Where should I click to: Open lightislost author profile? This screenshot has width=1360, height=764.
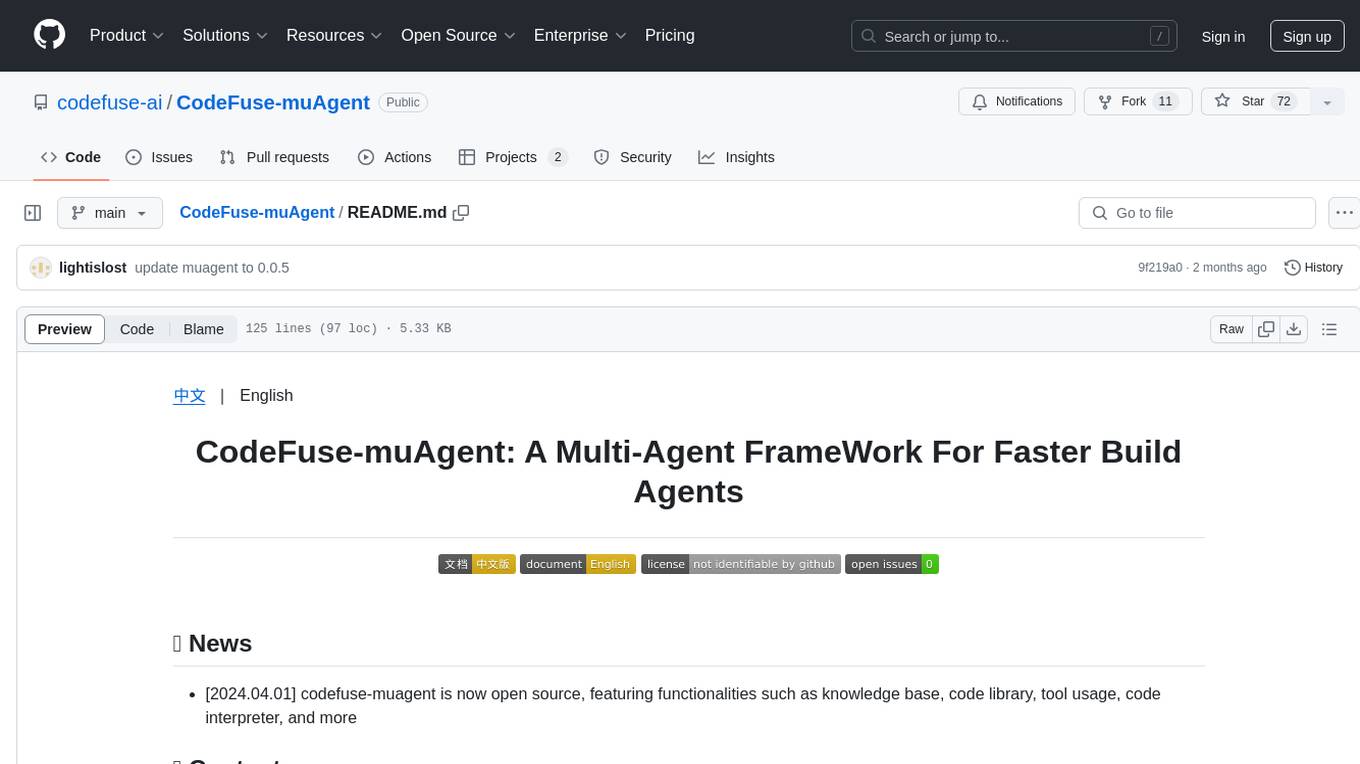click(x=93, y=268)
